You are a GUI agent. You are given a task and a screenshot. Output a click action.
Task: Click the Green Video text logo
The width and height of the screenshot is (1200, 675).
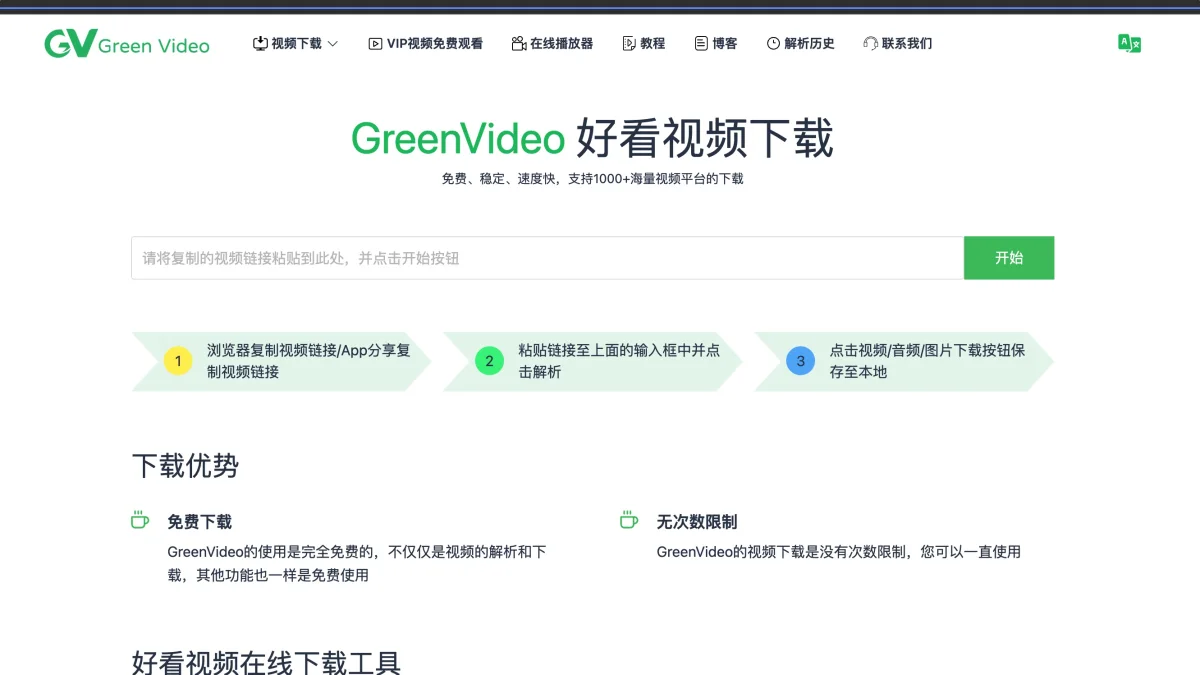coord(154,46)
